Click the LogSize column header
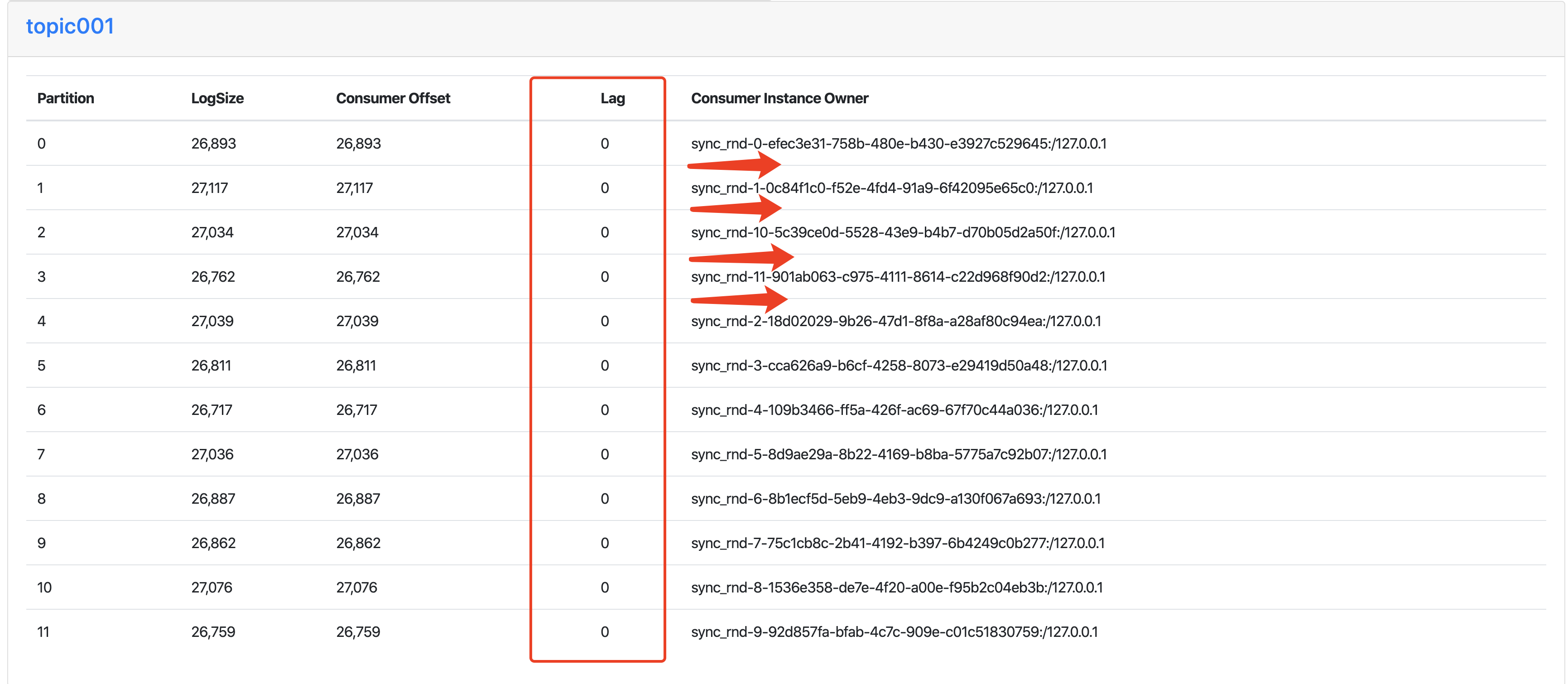1568x684 pixels. (x=216, y=99)
